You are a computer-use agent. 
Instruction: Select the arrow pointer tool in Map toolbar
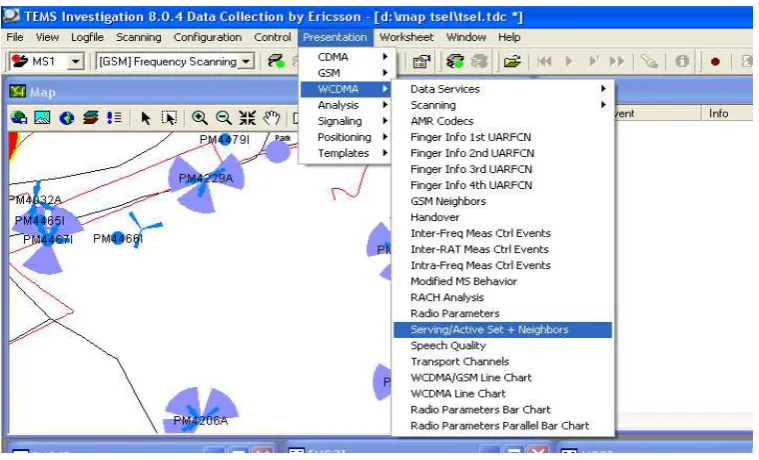(x=145, y=118)
